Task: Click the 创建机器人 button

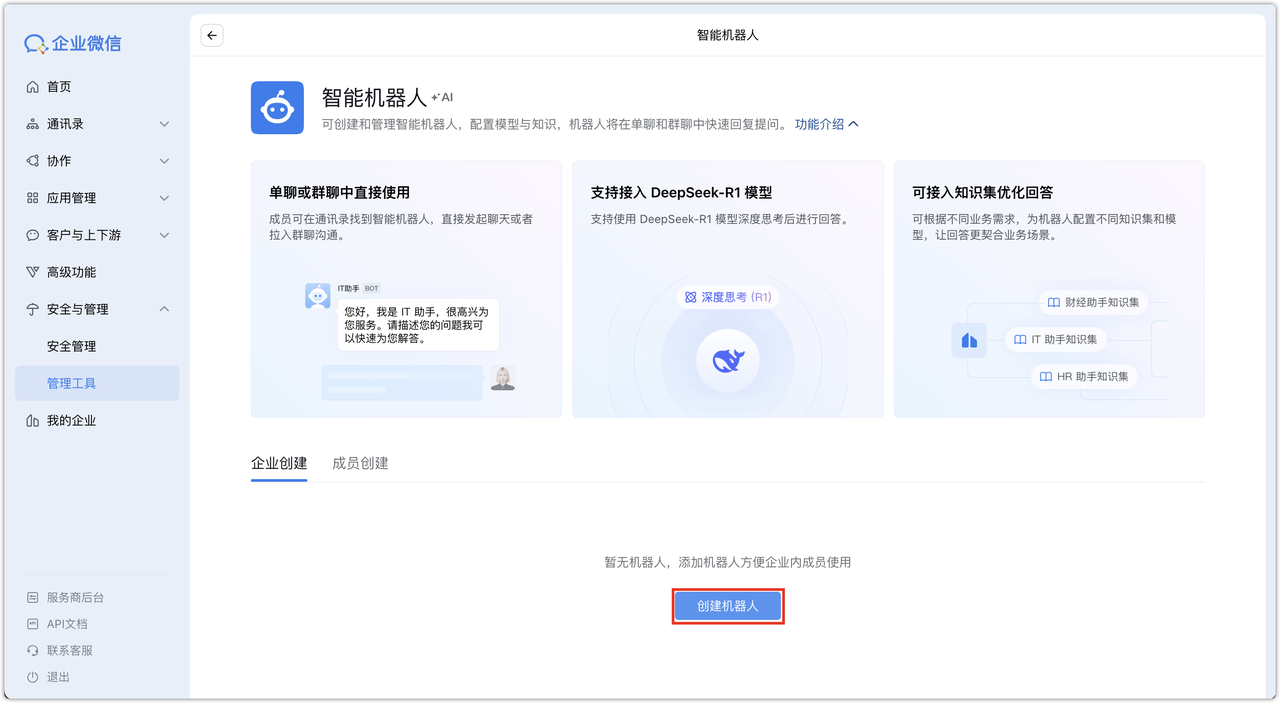Action: pyautogui.click(x=727, y=606)
